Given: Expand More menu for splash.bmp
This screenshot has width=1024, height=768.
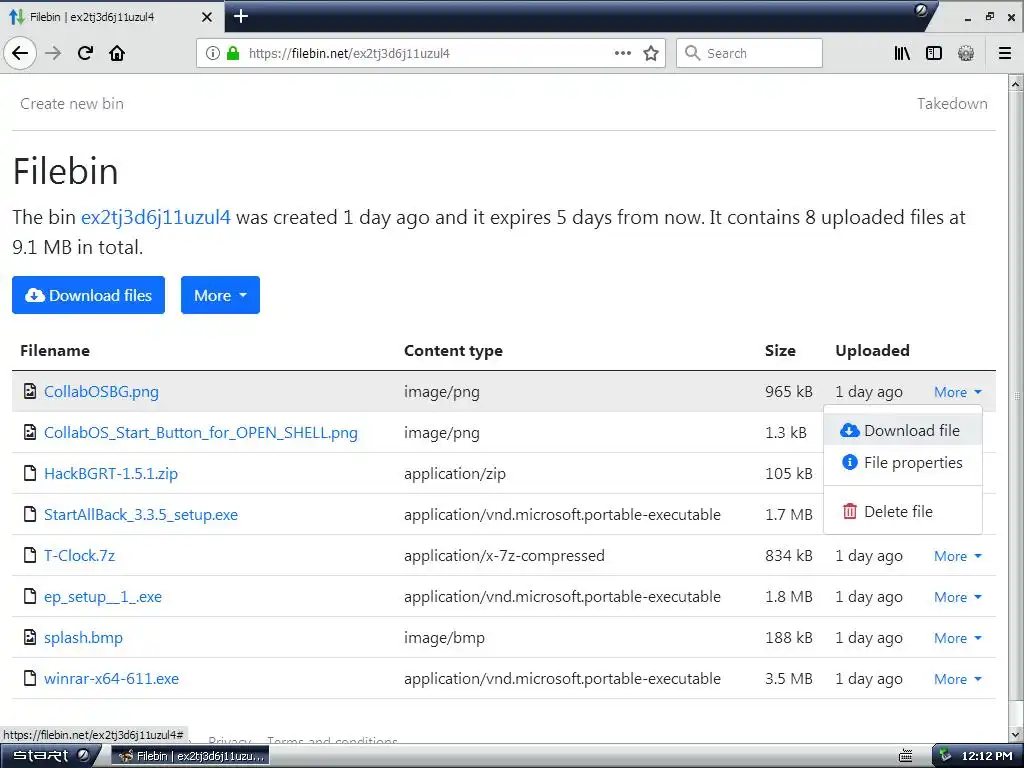Looking at the screenshot, I should 957,638.
